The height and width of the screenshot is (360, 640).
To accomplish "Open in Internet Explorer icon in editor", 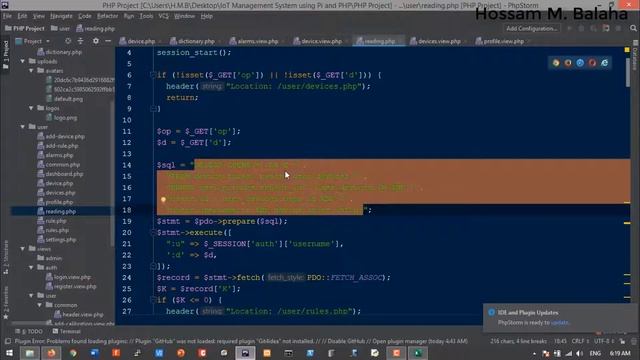I will (x=604, y=63).
